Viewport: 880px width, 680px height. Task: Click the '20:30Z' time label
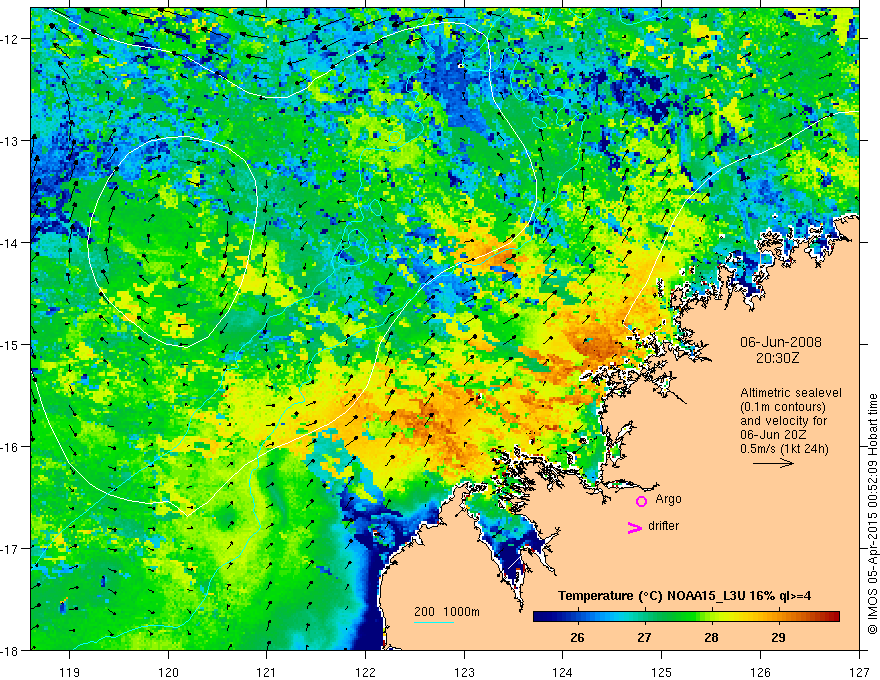[x=777, y=358]
